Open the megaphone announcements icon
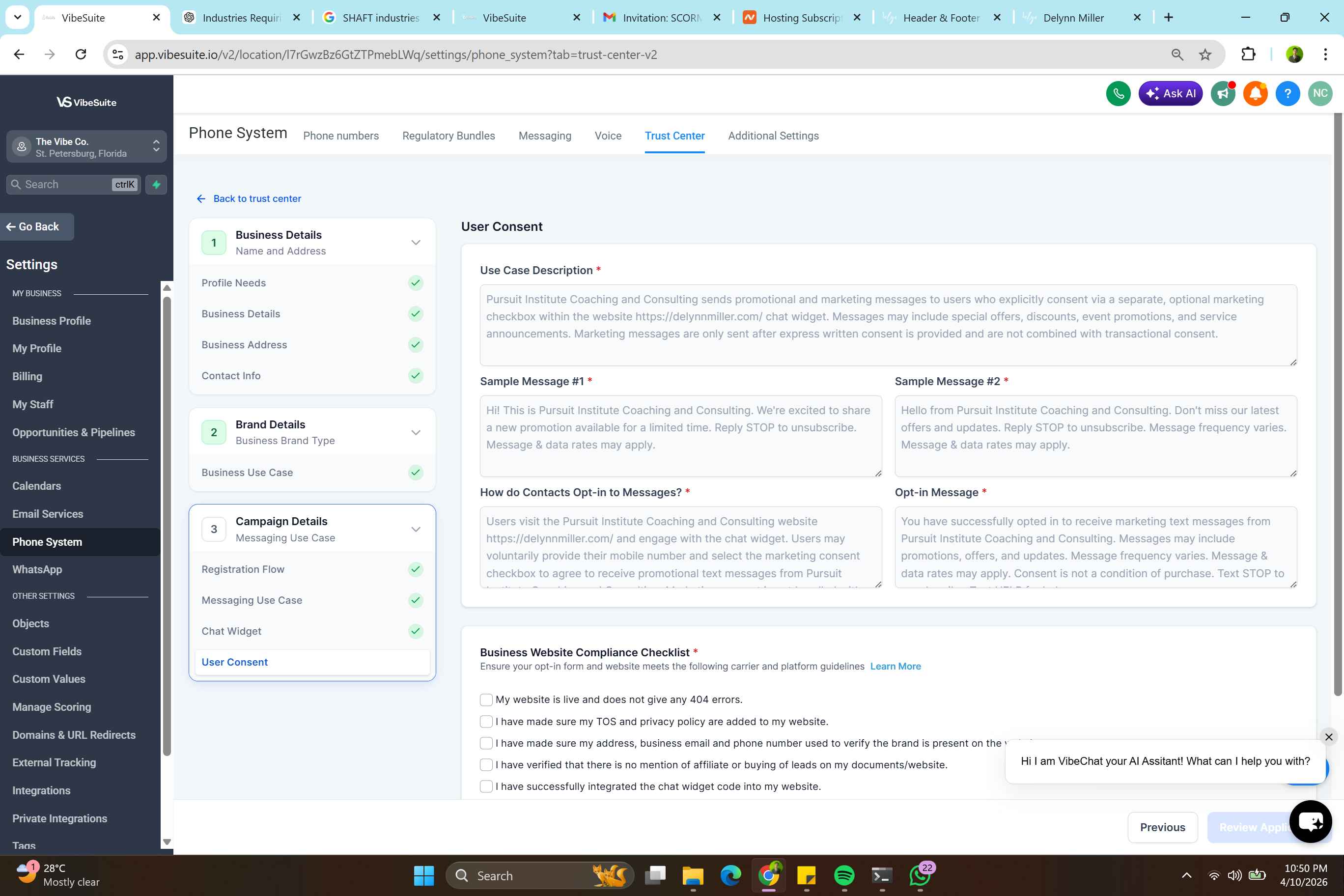The height and width of the screenshot is (896, 1344). (1222, 94)
